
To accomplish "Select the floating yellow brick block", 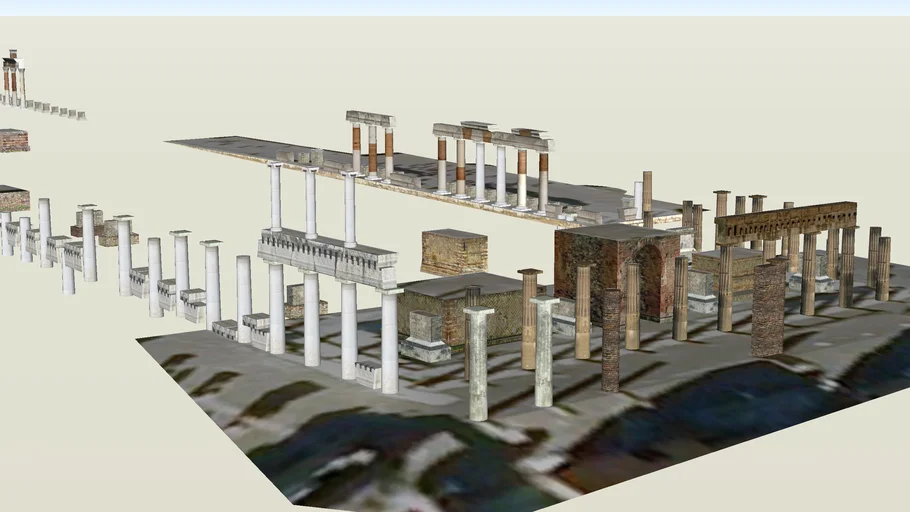I will [454, 252].
